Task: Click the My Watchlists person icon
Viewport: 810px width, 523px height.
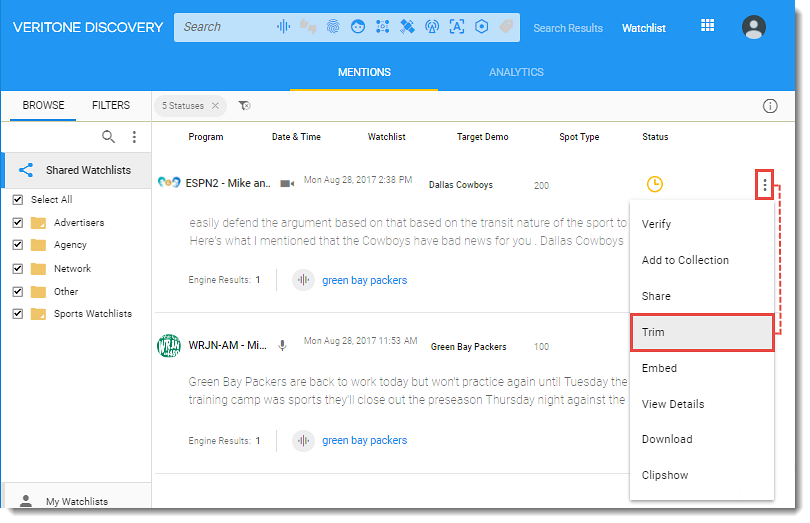Action: [25, 501]
